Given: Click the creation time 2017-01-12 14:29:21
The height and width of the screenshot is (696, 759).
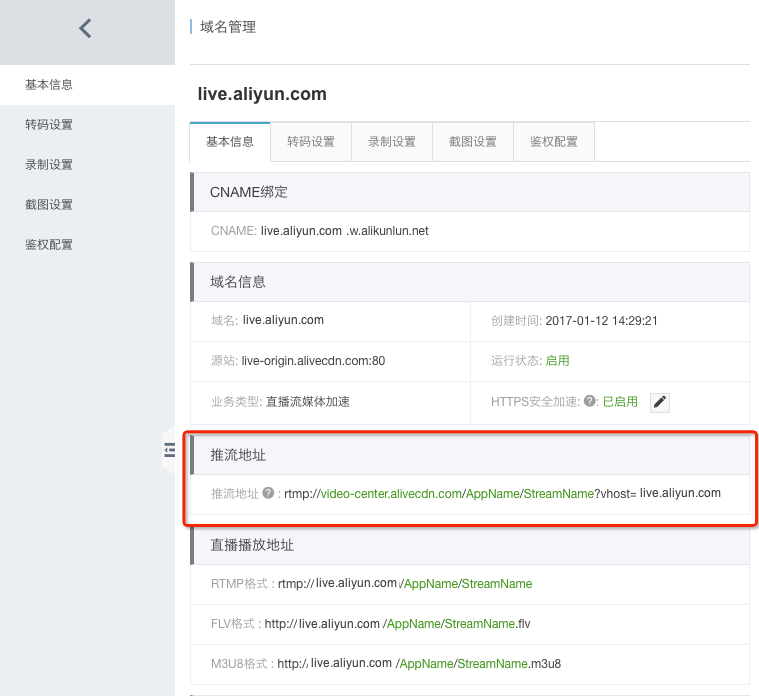Looking at the screenshot, I should [x=601, y=321].
